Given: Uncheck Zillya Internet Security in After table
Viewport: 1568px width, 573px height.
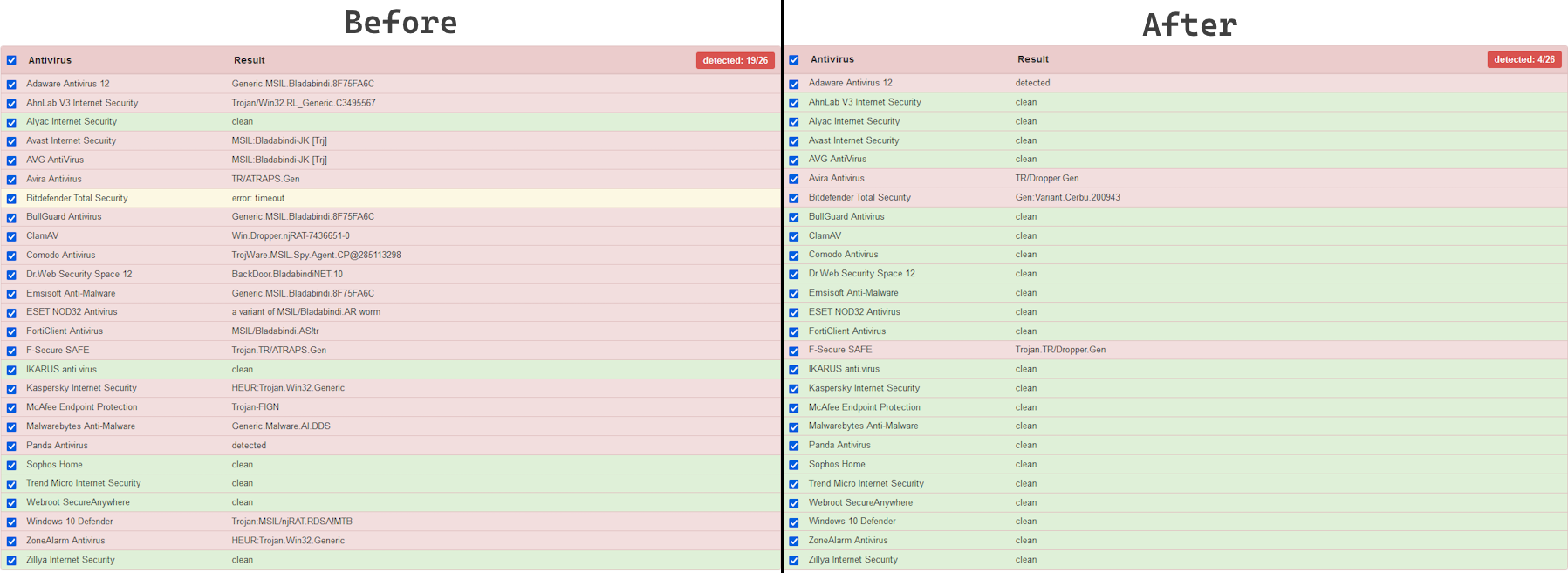Looking at the screenshot, I should point(794,561).
